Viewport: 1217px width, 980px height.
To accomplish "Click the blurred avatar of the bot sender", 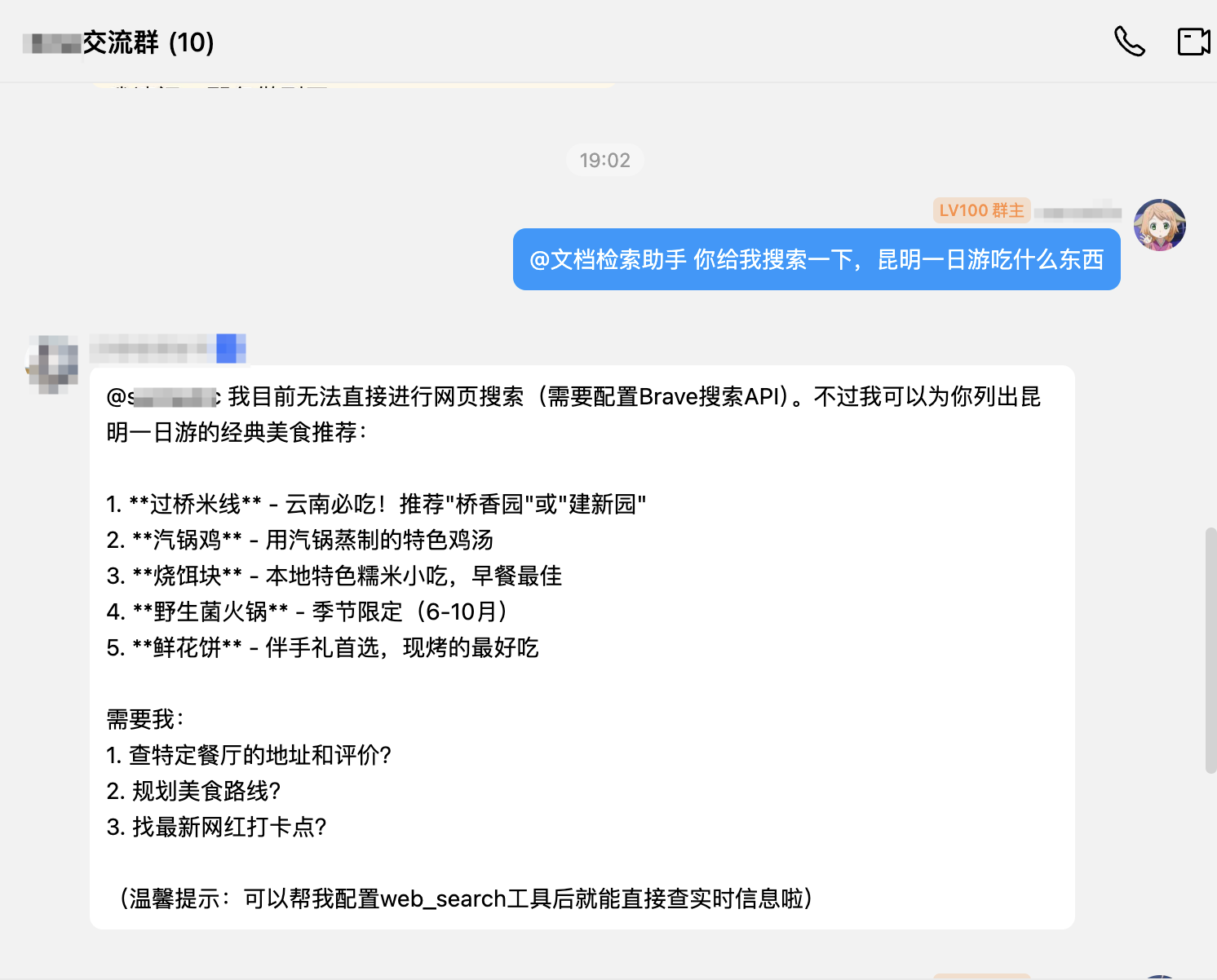I will [x=52, y=364].
